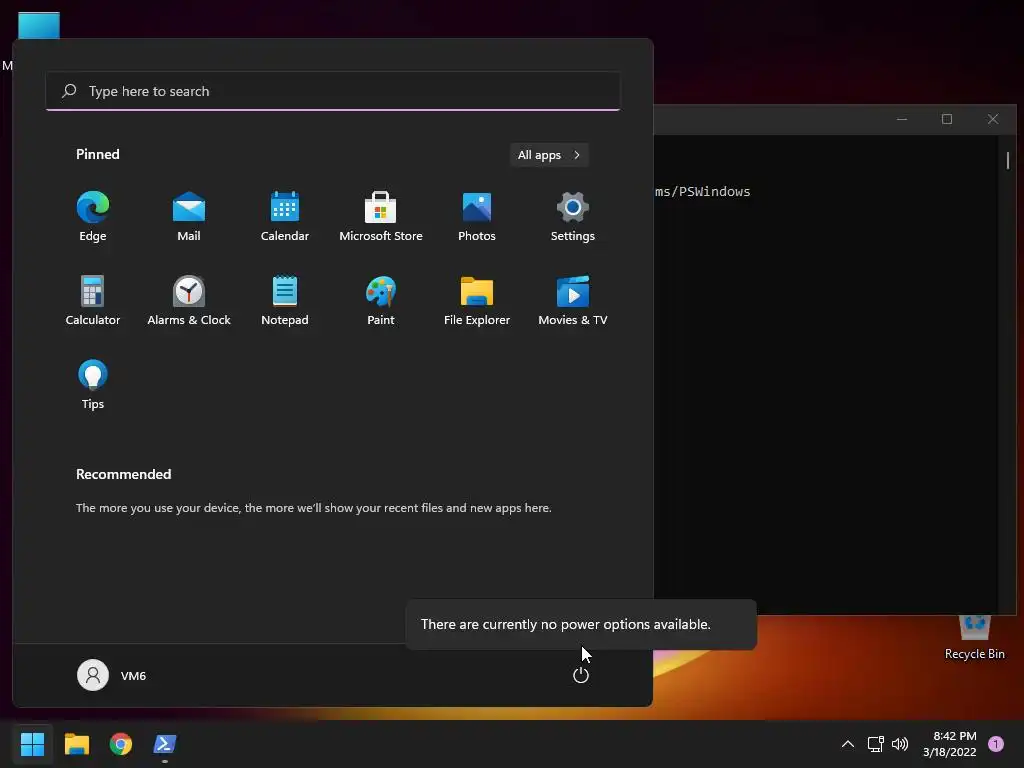Minimize the PowerShell window
The width and height of the screenshot is (1024, 768).
(902, 119)
